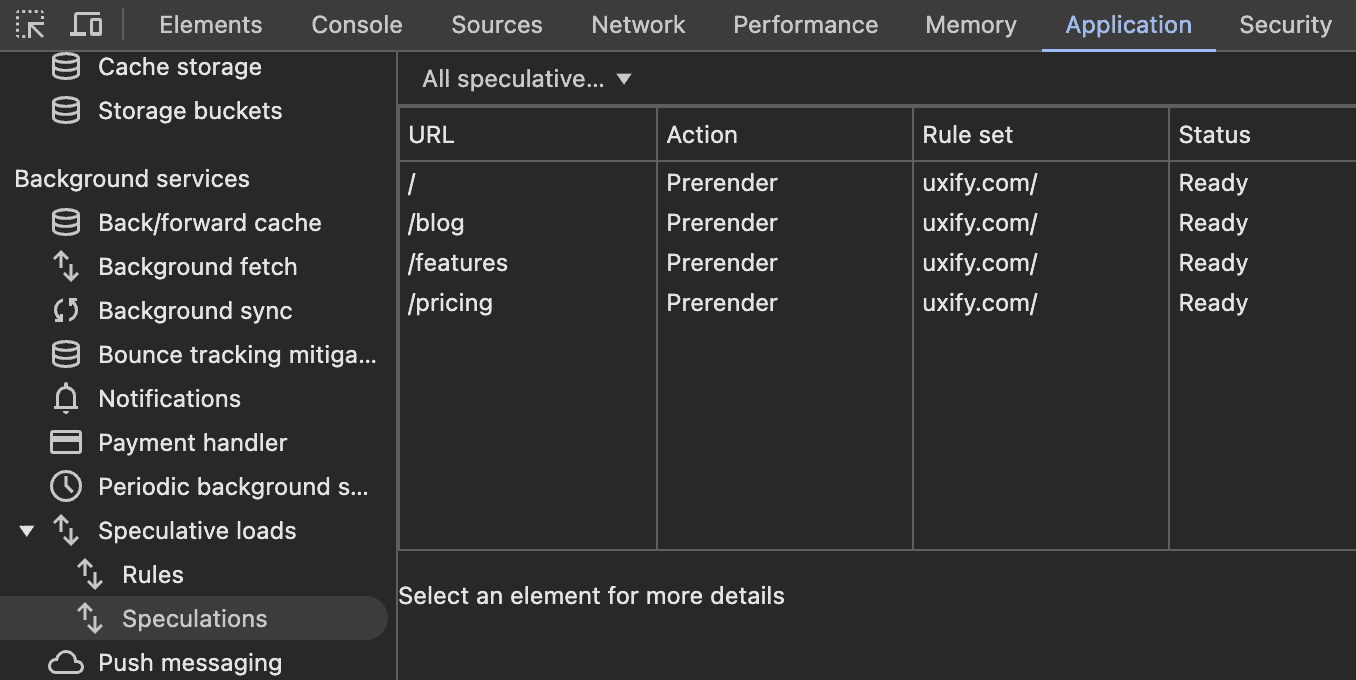This screenshot has height=680, width=1356.
Task: Open the All speculative loads dropdown
Action: pyautogui.click(x=524, y=78)
